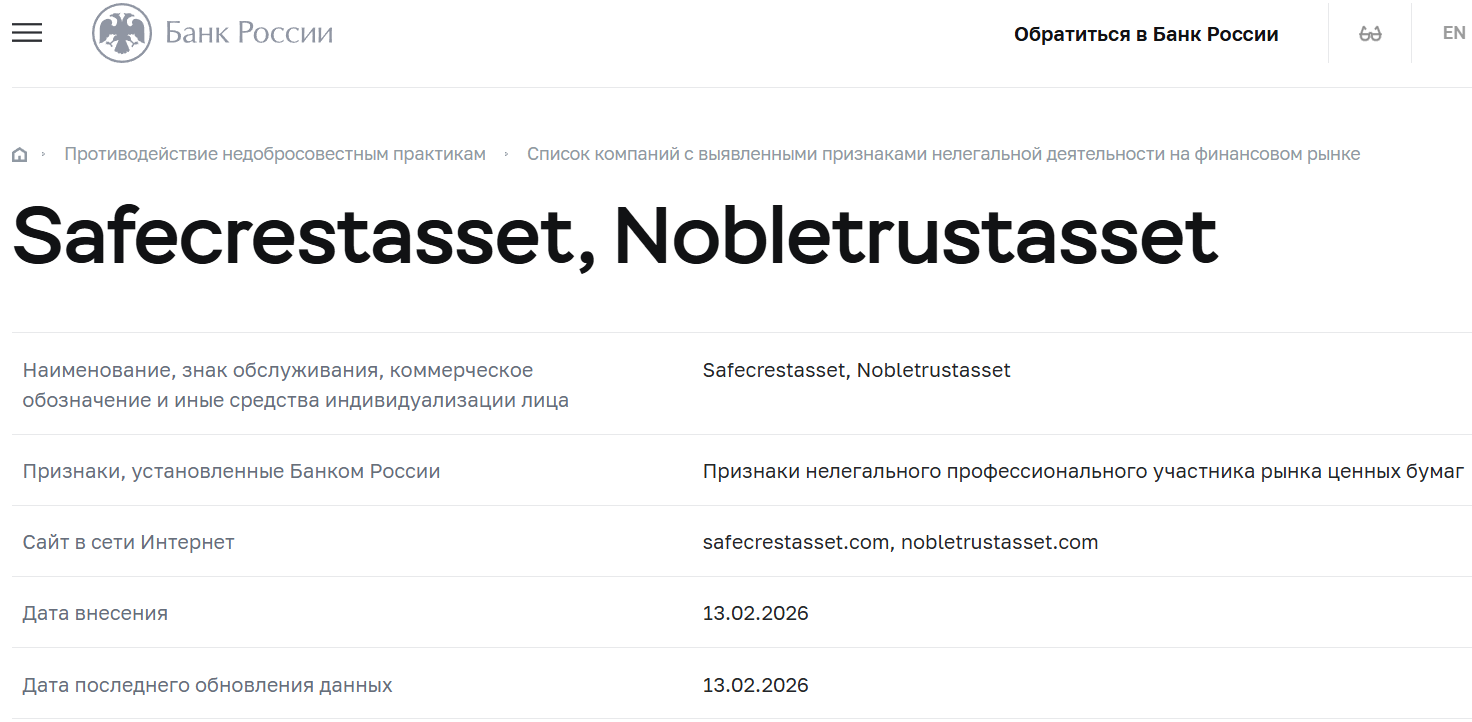Navigate to 'Противодействие недобросовестным практикам' breadcrumb

point(274,153)
